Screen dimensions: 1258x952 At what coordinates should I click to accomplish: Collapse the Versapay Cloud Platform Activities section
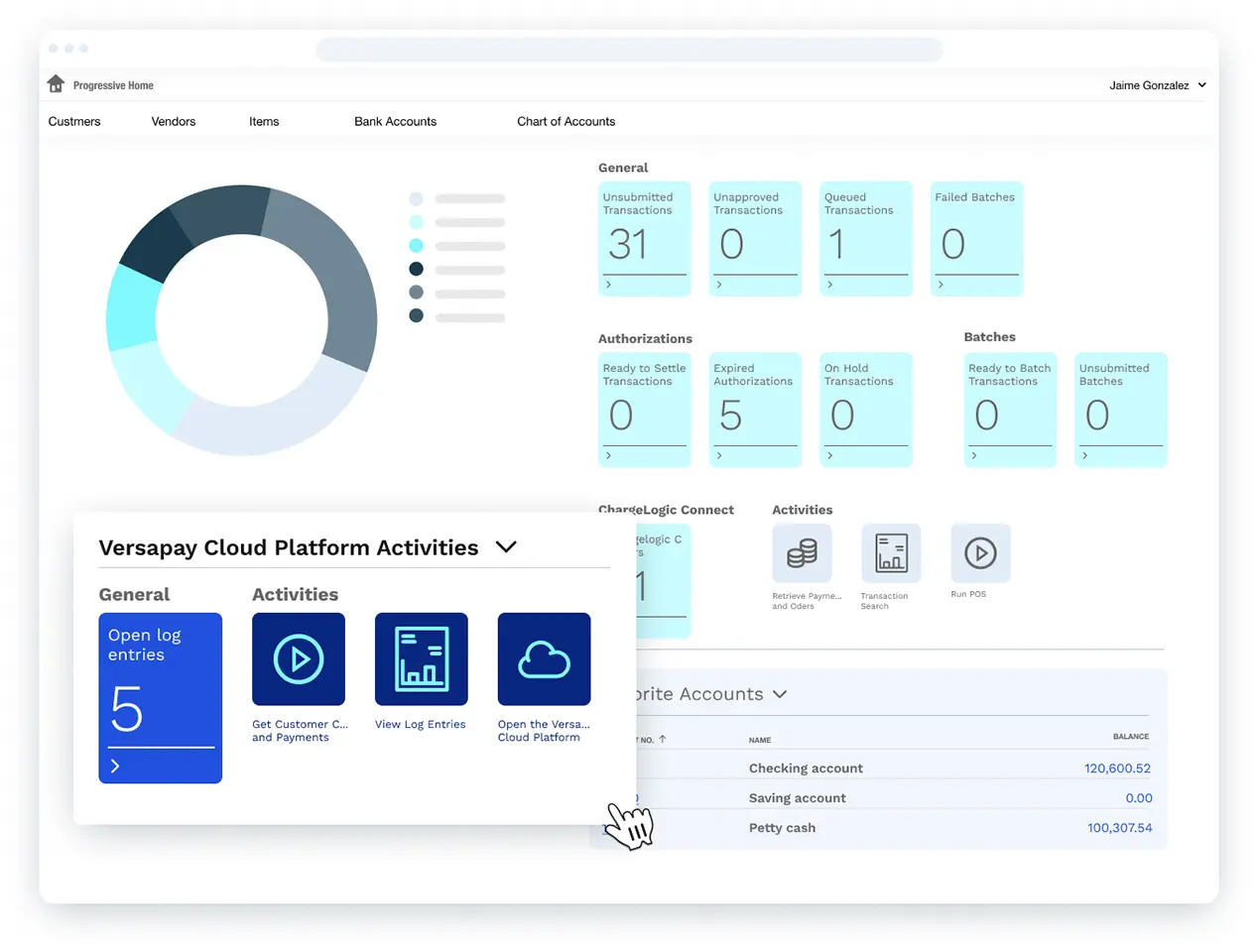506,546
